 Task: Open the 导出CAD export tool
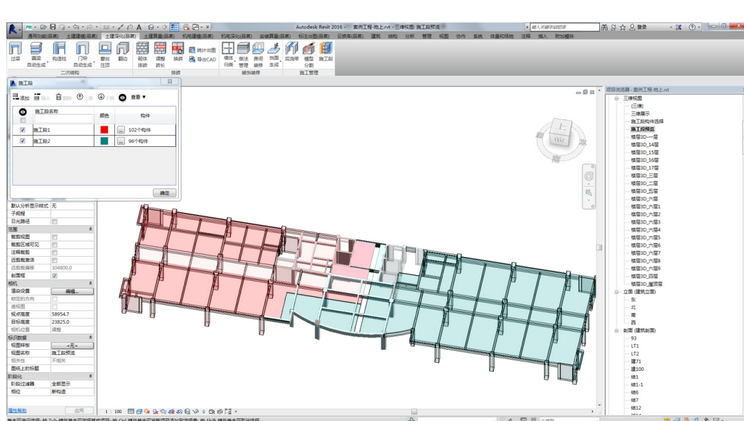click(x=203, y=59)
